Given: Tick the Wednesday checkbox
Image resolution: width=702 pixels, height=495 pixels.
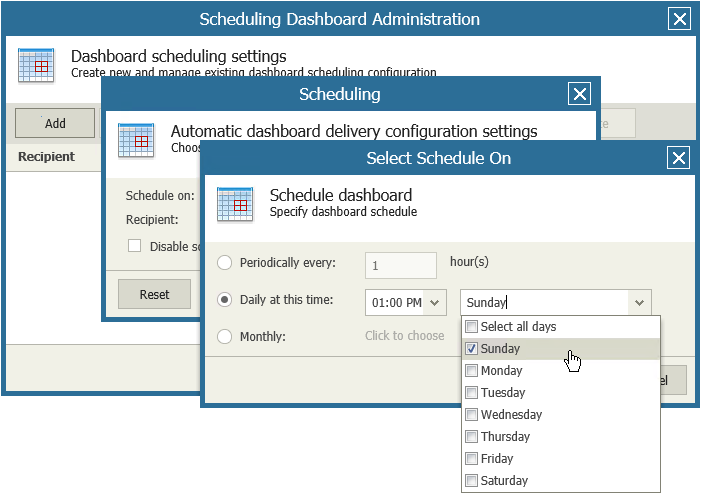Looking at the screenshot, I should coord(472,415).
